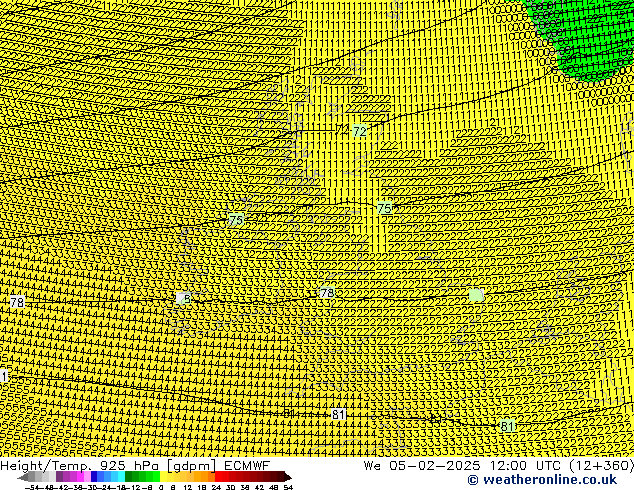Click the dark maroon arrow at legend's warm end

(x=288, y=477)
